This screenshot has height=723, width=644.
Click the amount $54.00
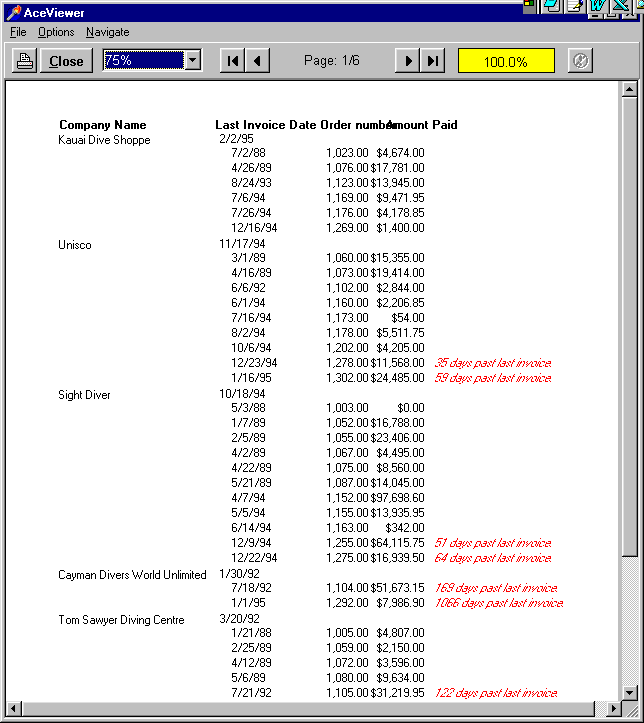[x=408, y=318]
